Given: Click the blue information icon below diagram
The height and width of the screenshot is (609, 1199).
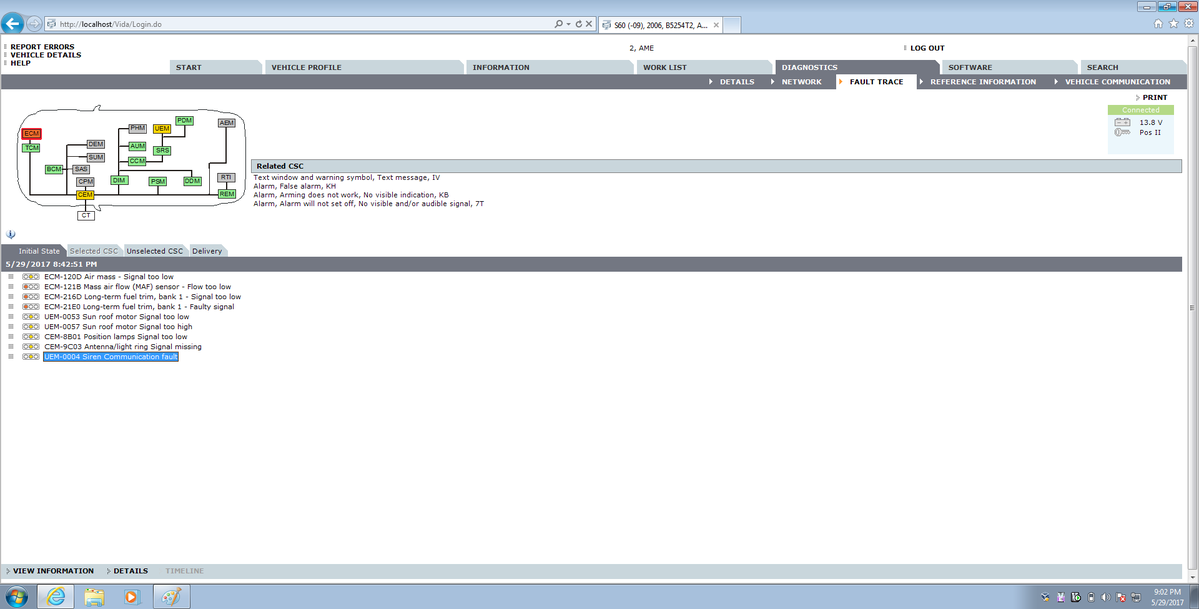Looking at the screenshot, I should pyautogui.click(x=11, y=234).
